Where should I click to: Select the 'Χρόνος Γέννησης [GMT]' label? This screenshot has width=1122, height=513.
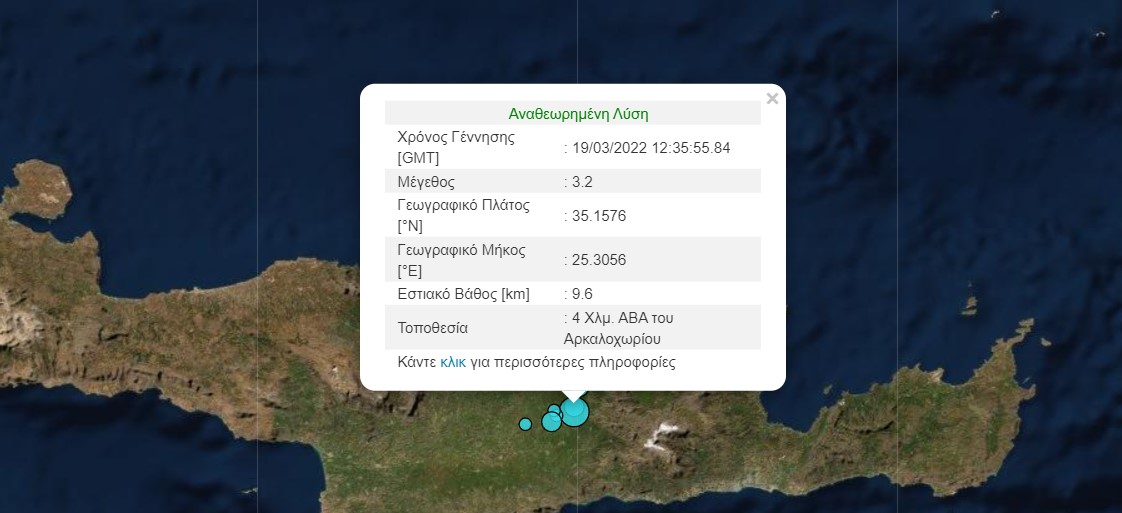(x=456, y=147)
